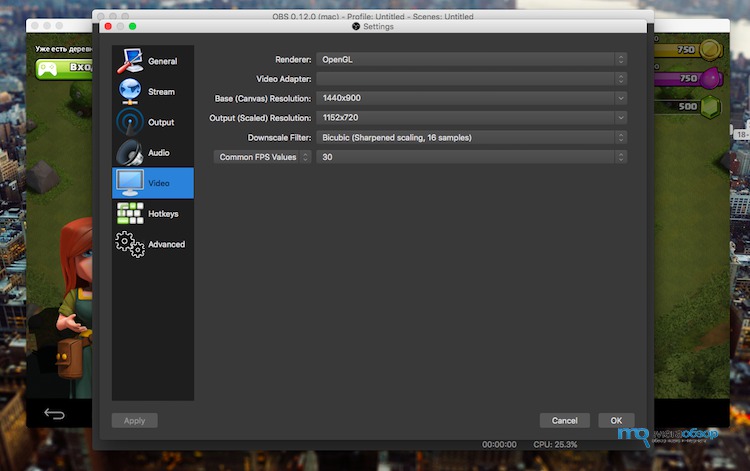Open the FPS value dropdown showing 30
Viewport: 750px width, 471px height.
(x=471, y=157)
